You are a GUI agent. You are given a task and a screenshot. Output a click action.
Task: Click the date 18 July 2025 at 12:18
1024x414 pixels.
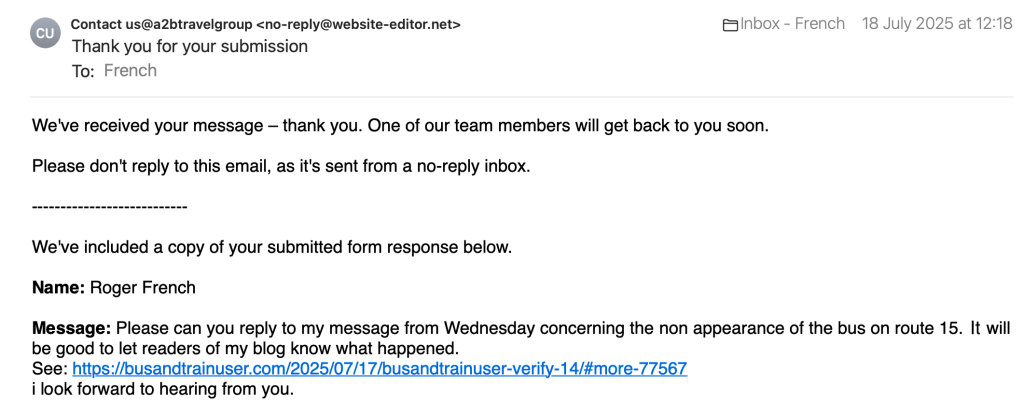tap(937, 24)
